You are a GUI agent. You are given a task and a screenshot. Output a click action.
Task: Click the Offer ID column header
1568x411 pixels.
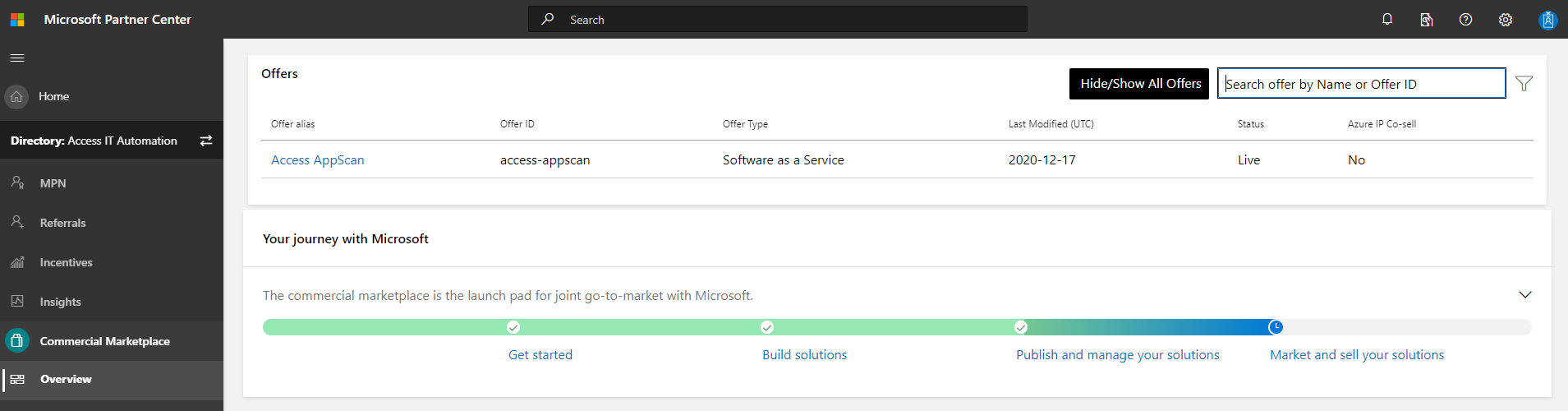pyautogui.click(x=517, y=124)
